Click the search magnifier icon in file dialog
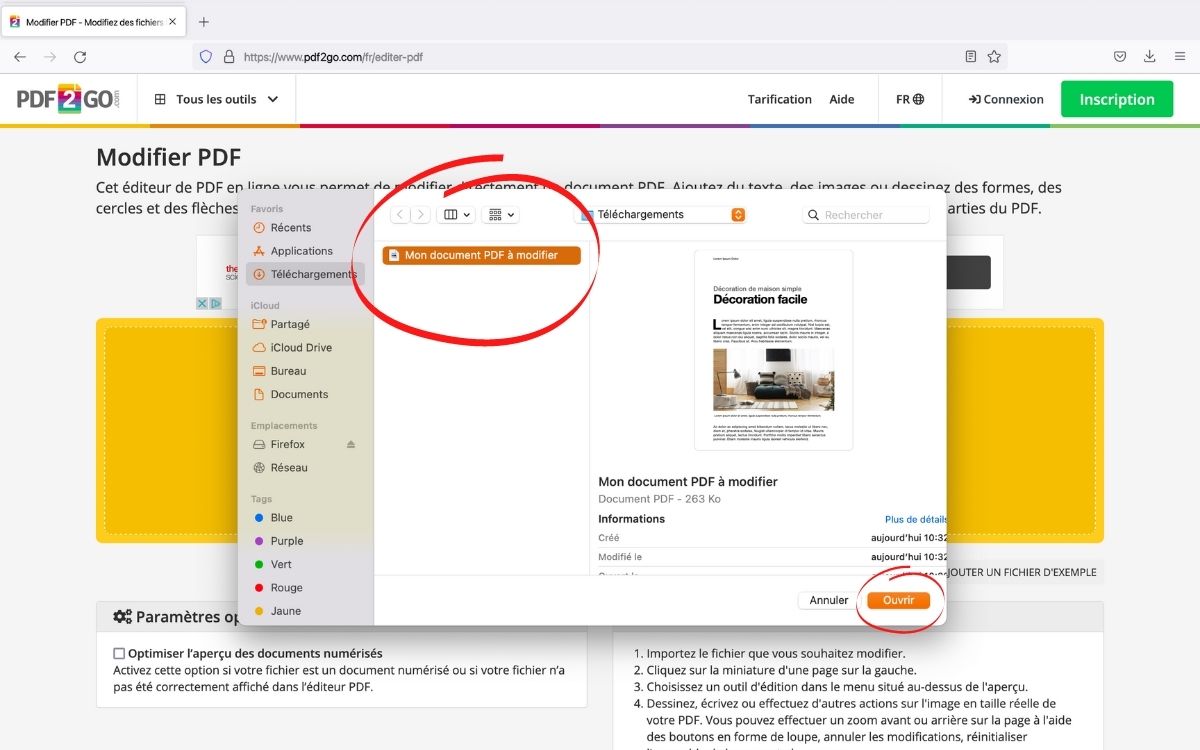Image resolution: width=1200 pixels, height=750 pixels. click(814, 215)
